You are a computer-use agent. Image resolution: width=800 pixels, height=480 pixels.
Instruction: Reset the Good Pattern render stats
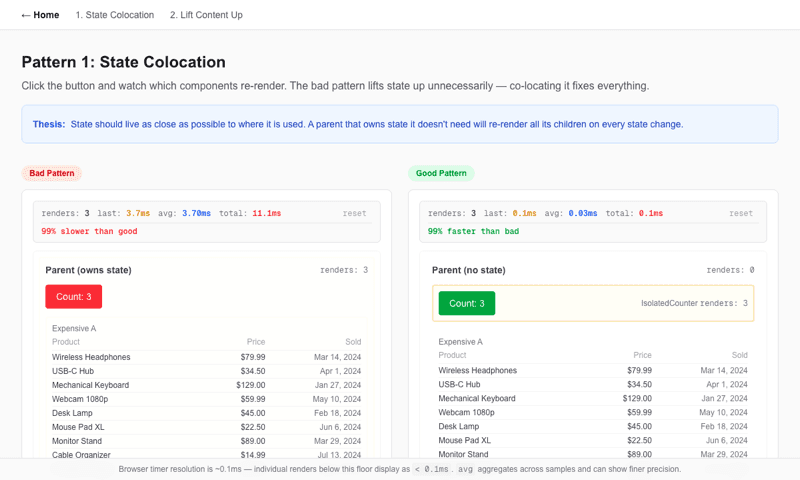coord(741,213)
